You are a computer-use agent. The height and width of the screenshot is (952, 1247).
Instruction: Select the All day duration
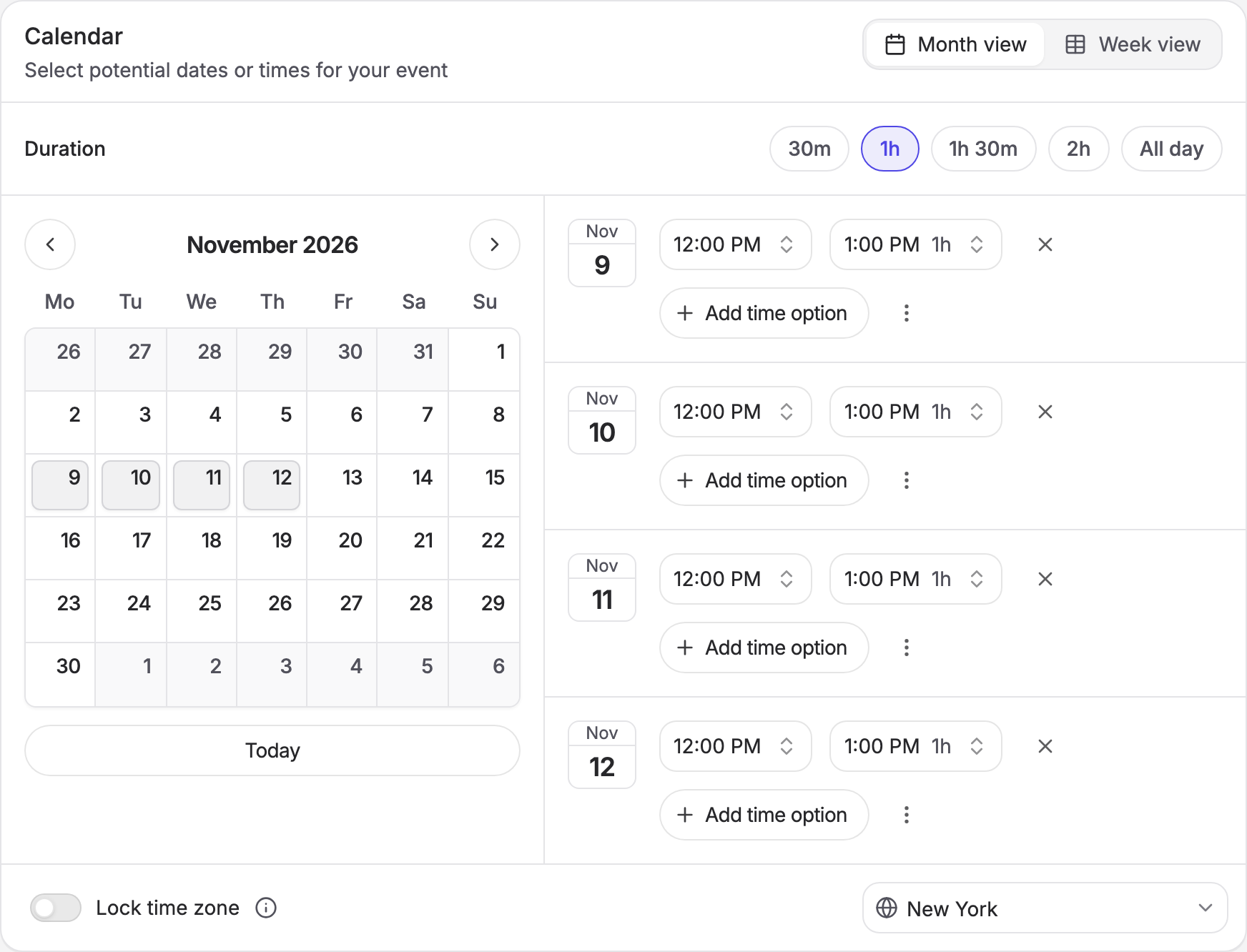1171,149
